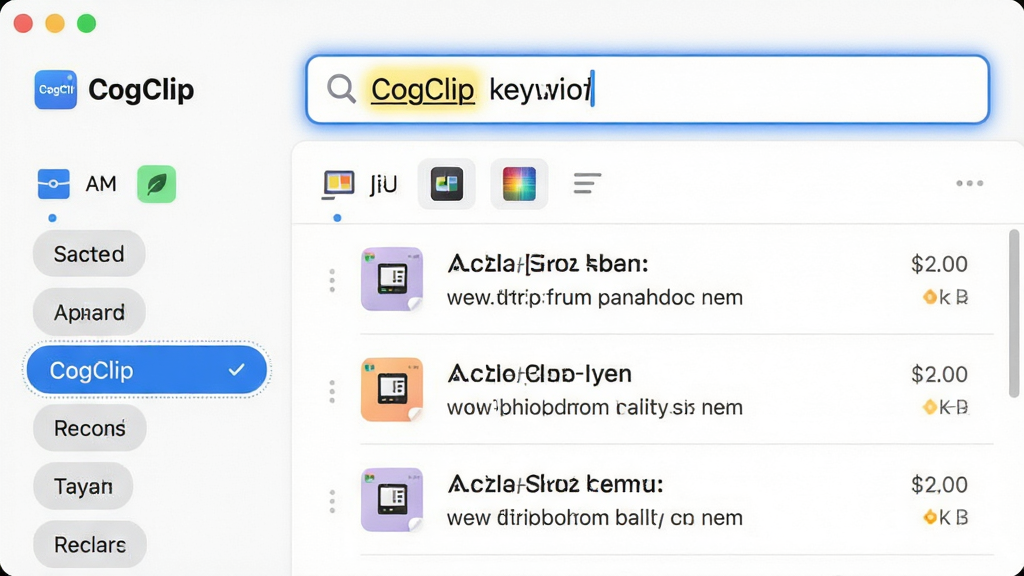Screen dimensions: 1024x576
Task: Click the subtitle starting with "wow"
Action: point(595,408)
